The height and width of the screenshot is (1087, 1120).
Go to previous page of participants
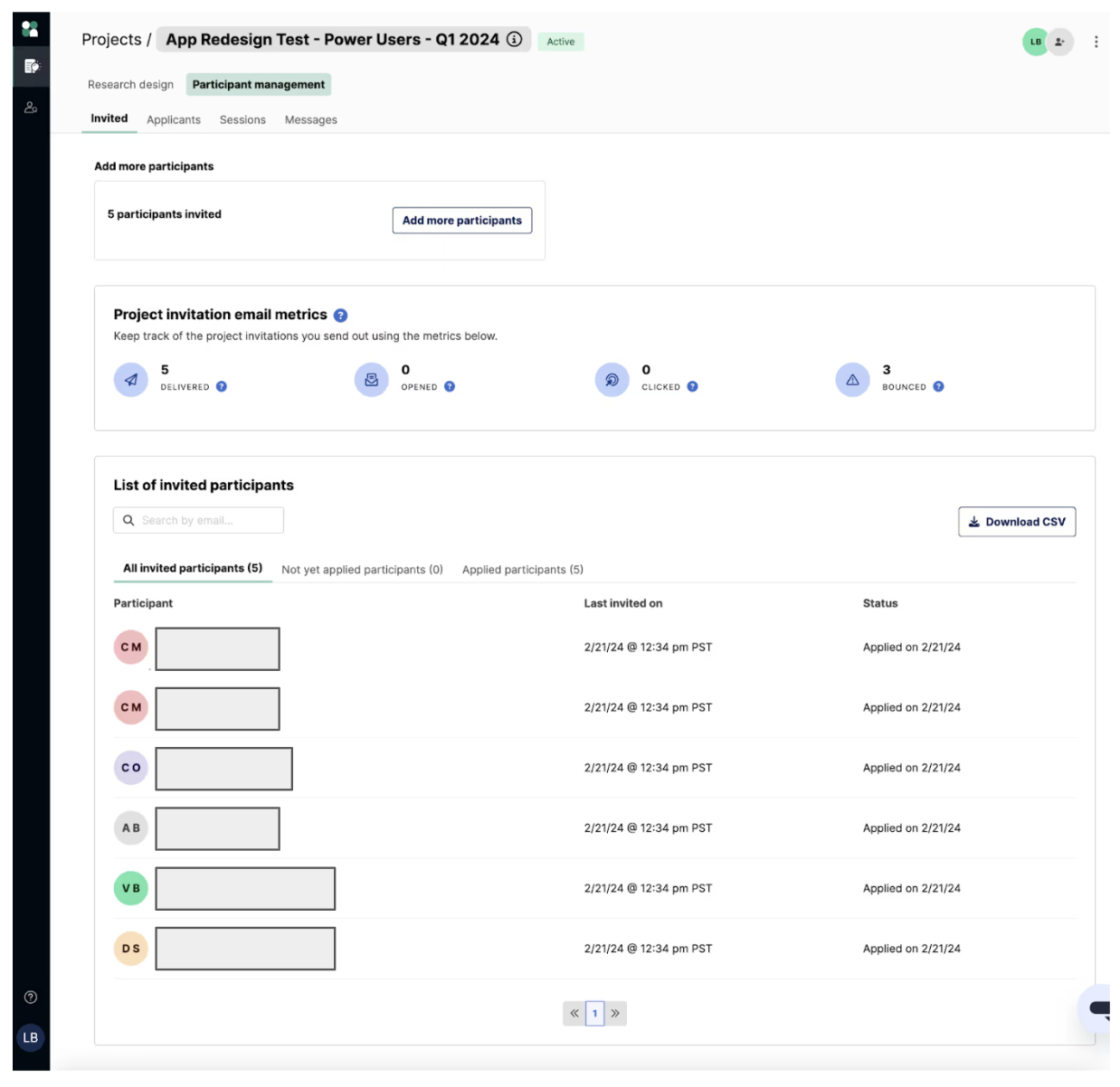(574, 1014)
